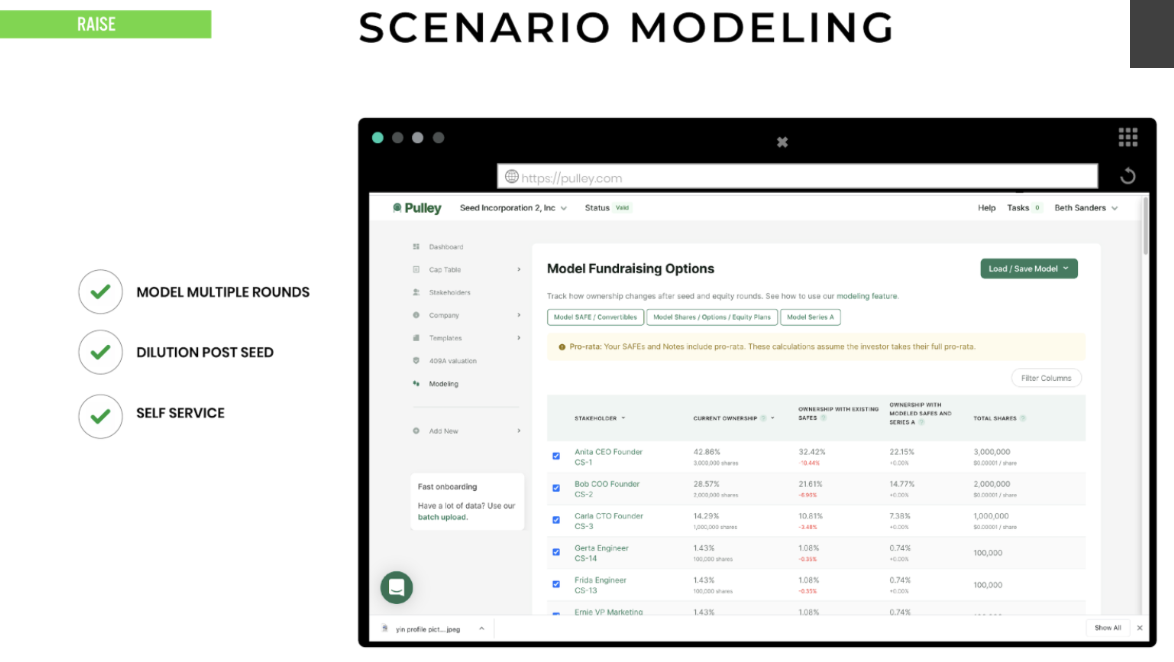Click the browser reload icon
The width and height of the screenshot is (1174, 662).
(1127, 176)
